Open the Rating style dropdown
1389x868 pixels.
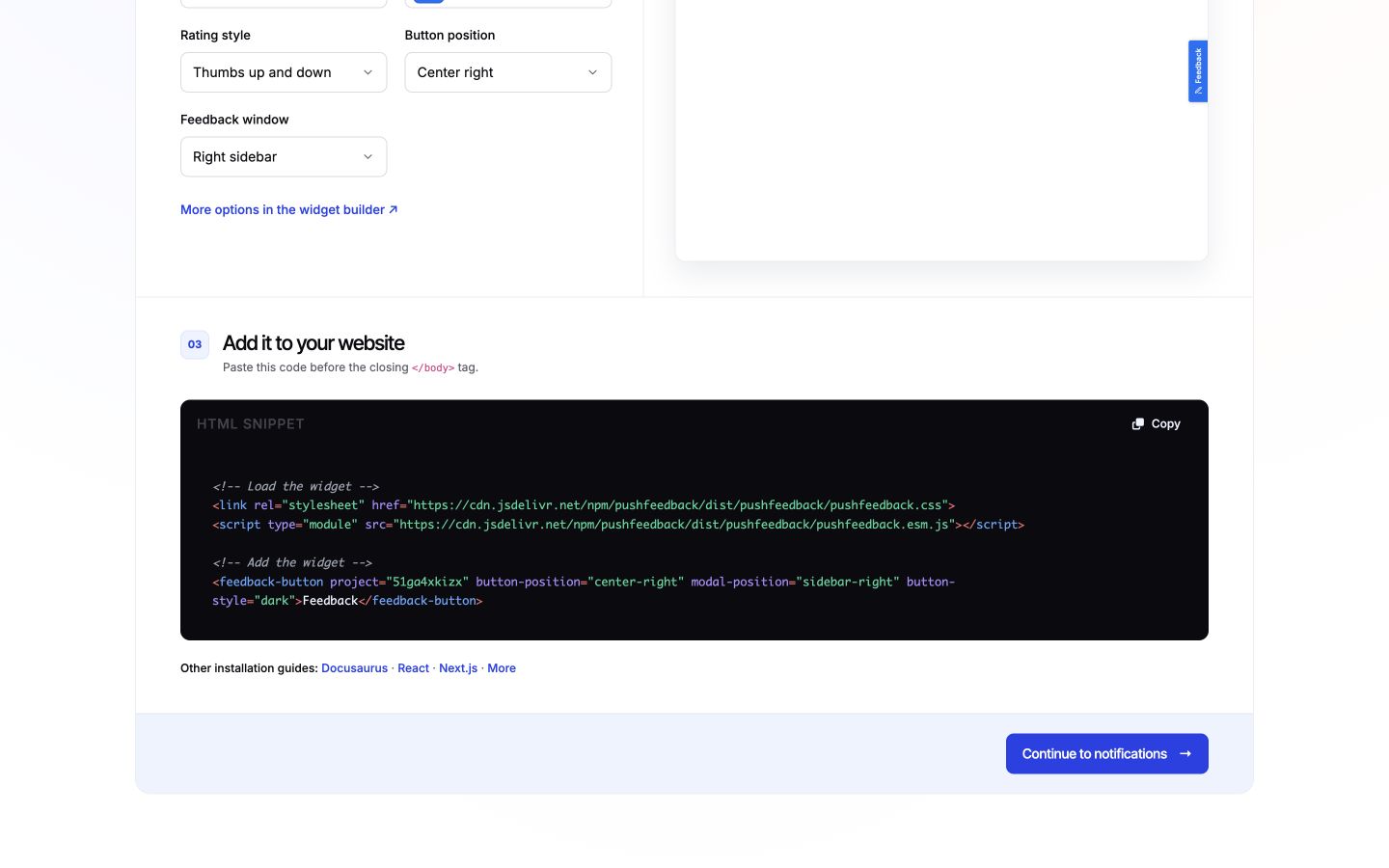click(284, 72)
